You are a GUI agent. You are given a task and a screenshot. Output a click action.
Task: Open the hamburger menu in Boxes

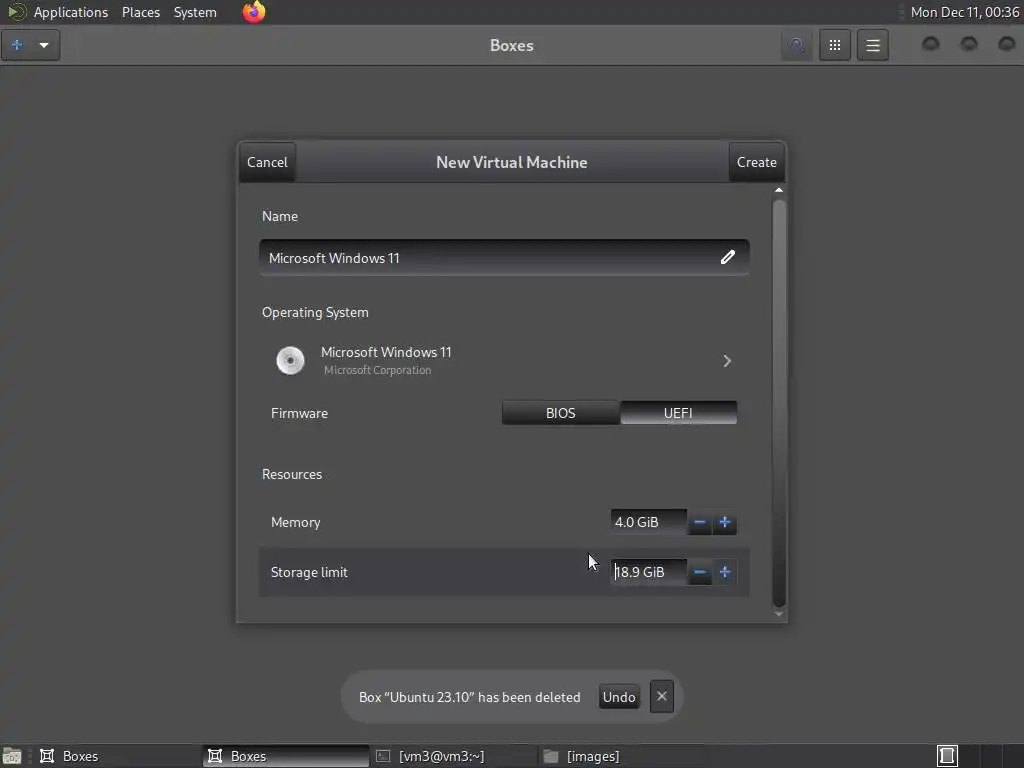coord(872,45)
